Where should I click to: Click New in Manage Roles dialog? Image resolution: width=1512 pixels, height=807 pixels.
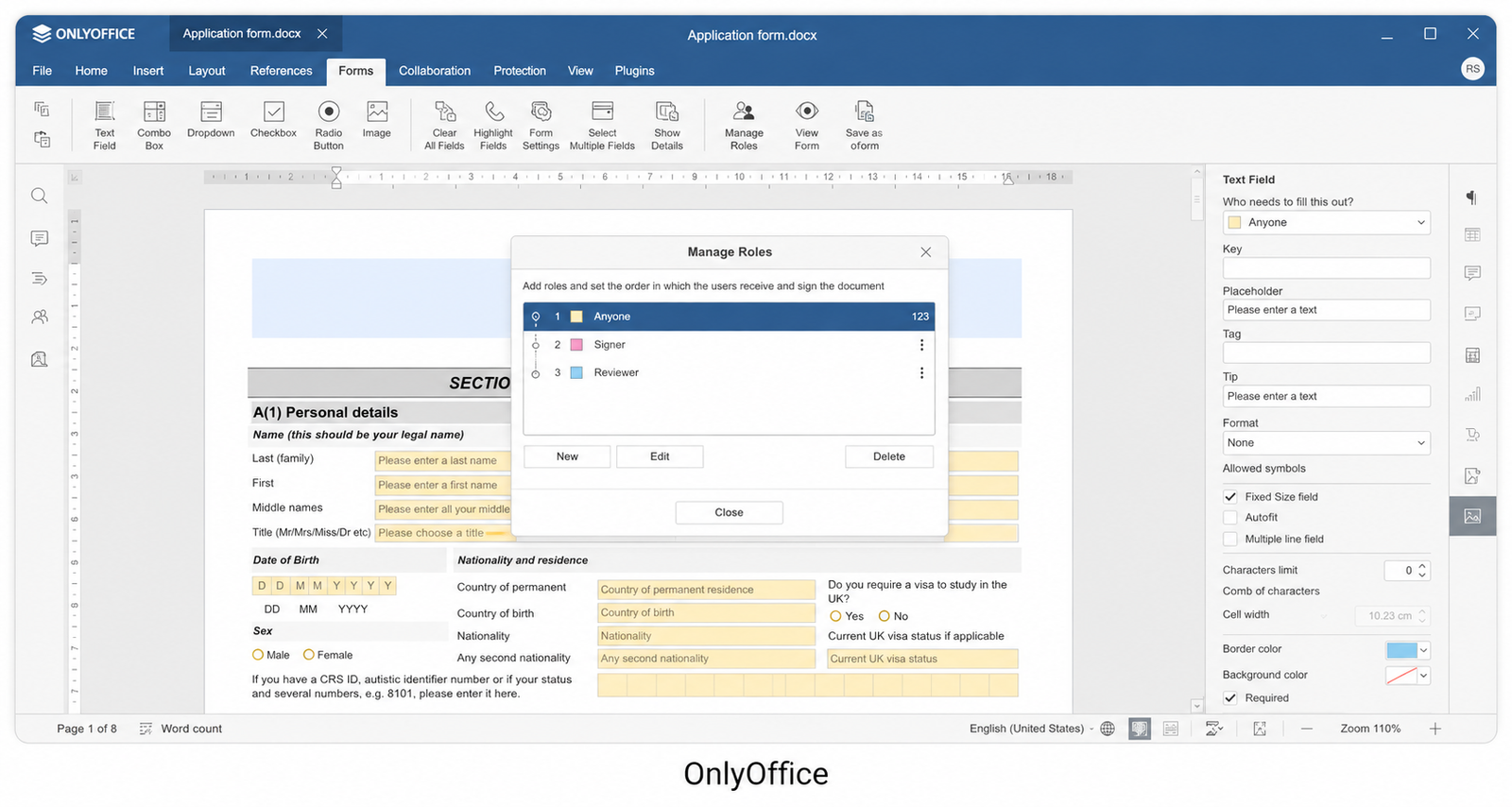[567, 456]
